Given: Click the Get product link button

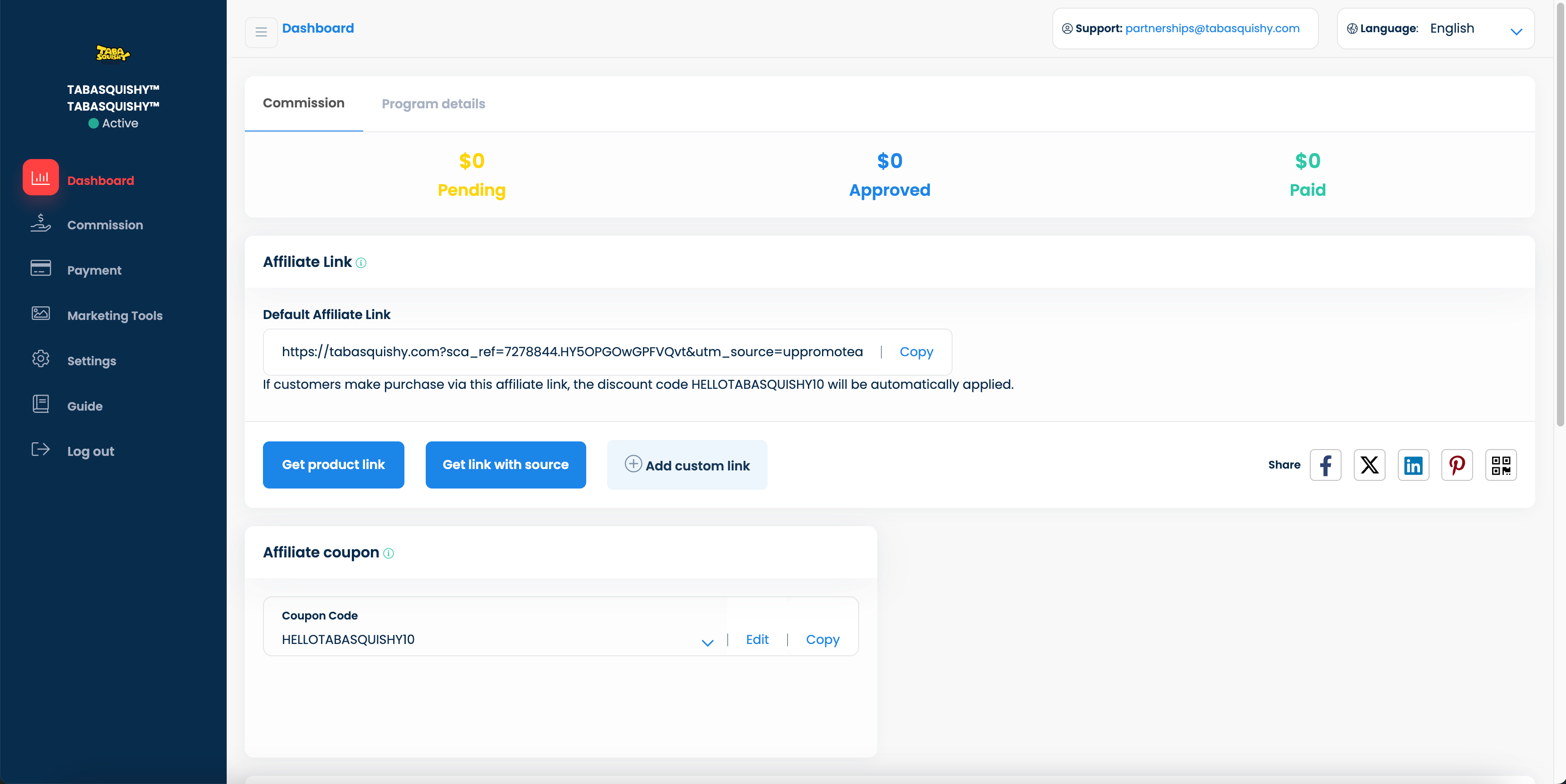Looking at the screenshot, I should [333, 465].
